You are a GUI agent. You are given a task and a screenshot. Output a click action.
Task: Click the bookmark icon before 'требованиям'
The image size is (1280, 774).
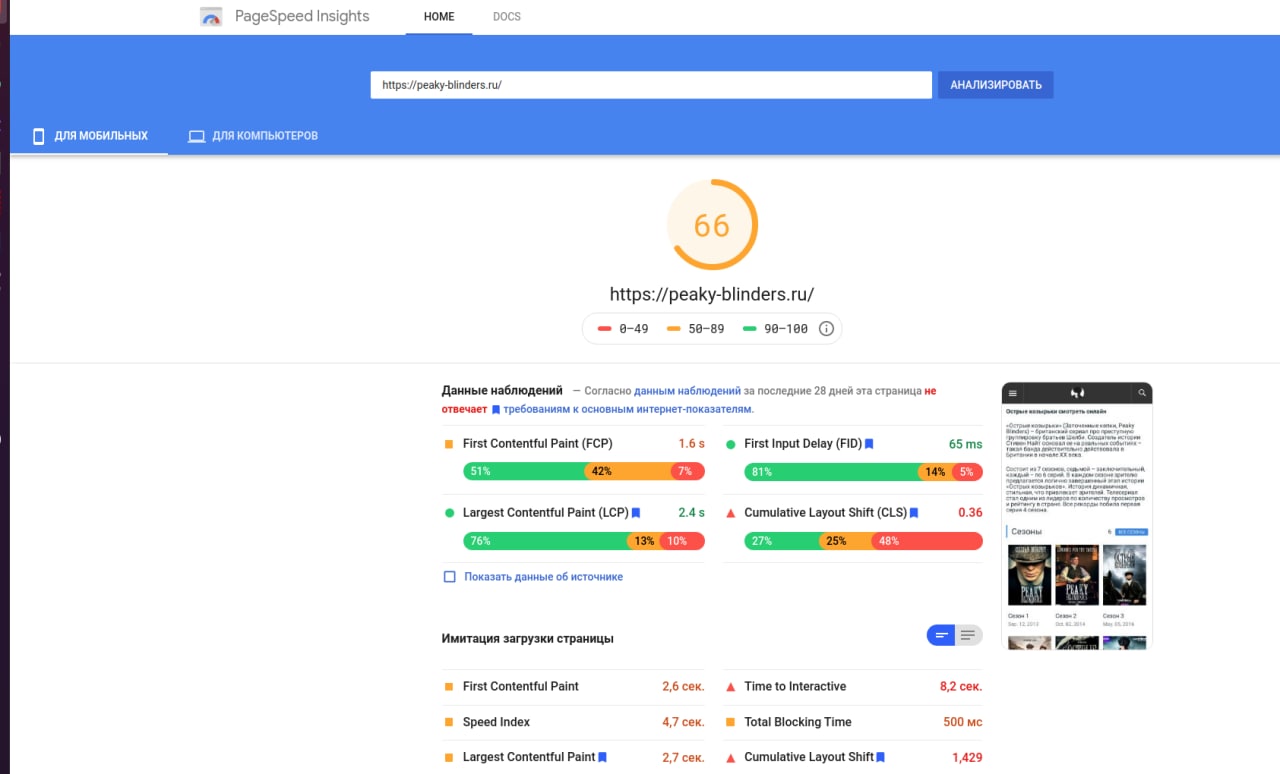(495, 409)
